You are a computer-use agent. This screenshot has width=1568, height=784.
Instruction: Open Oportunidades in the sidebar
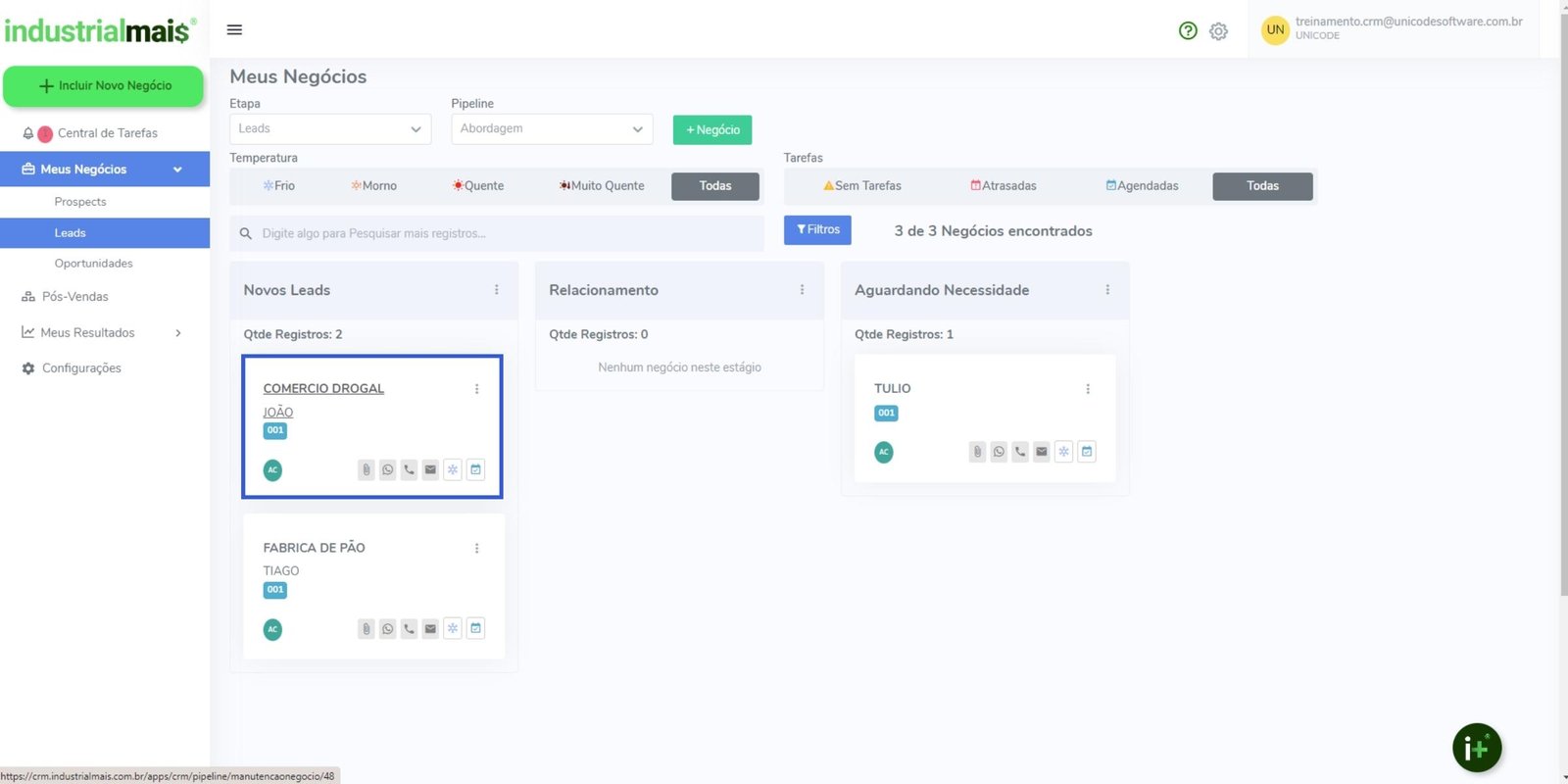[94, 264]
